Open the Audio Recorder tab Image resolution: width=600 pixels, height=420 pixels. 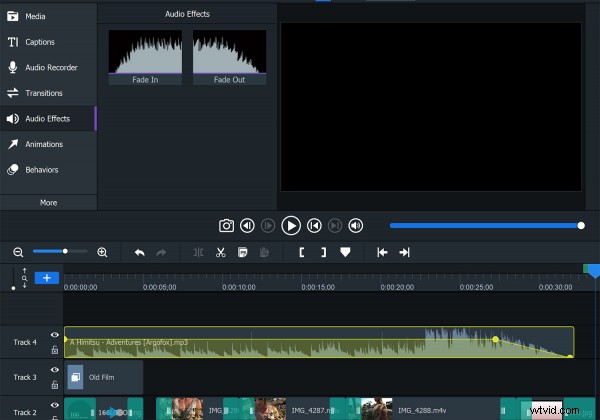(x=48, y=68)
